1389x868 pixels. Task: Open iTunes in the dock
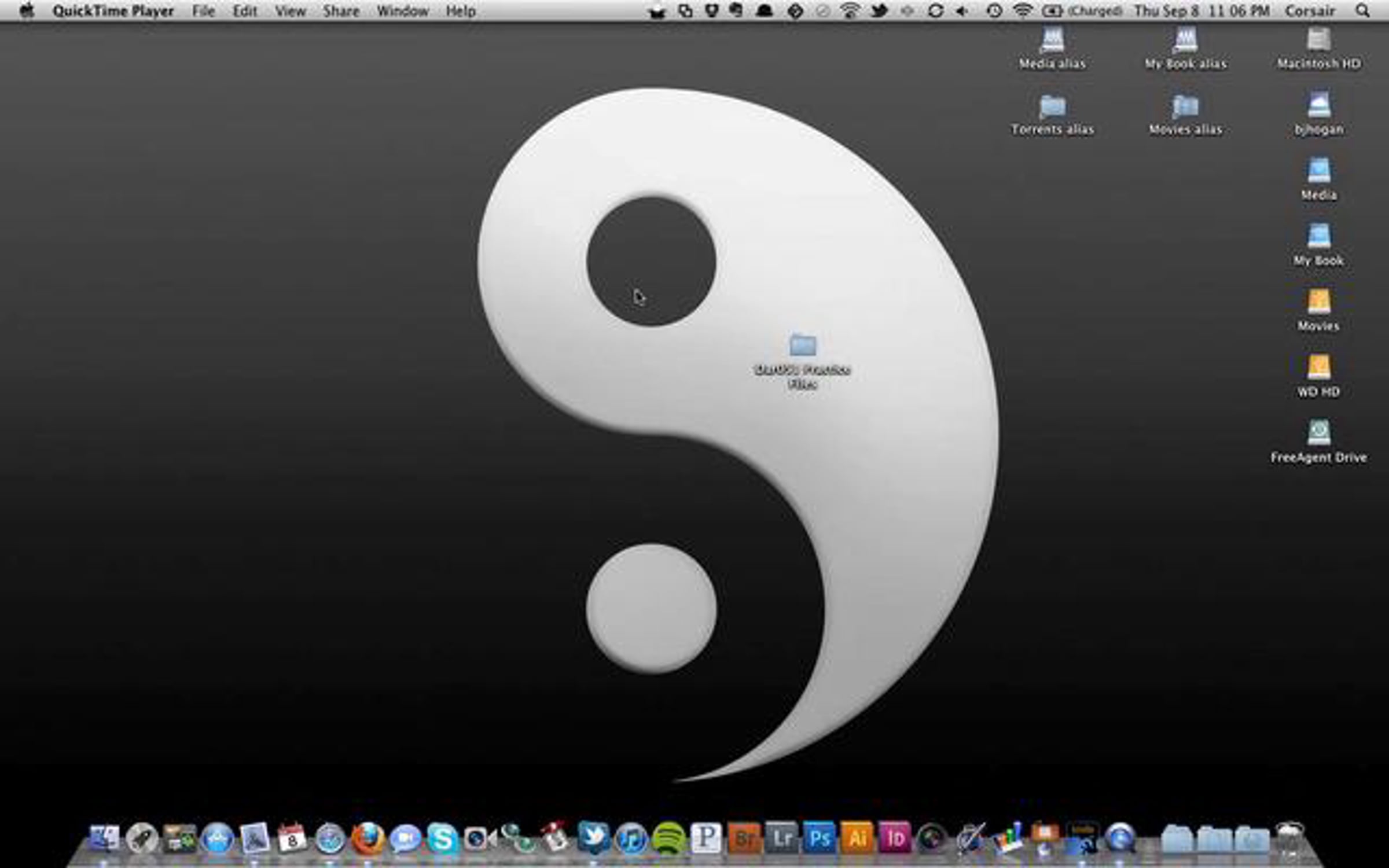pos(631,839)
